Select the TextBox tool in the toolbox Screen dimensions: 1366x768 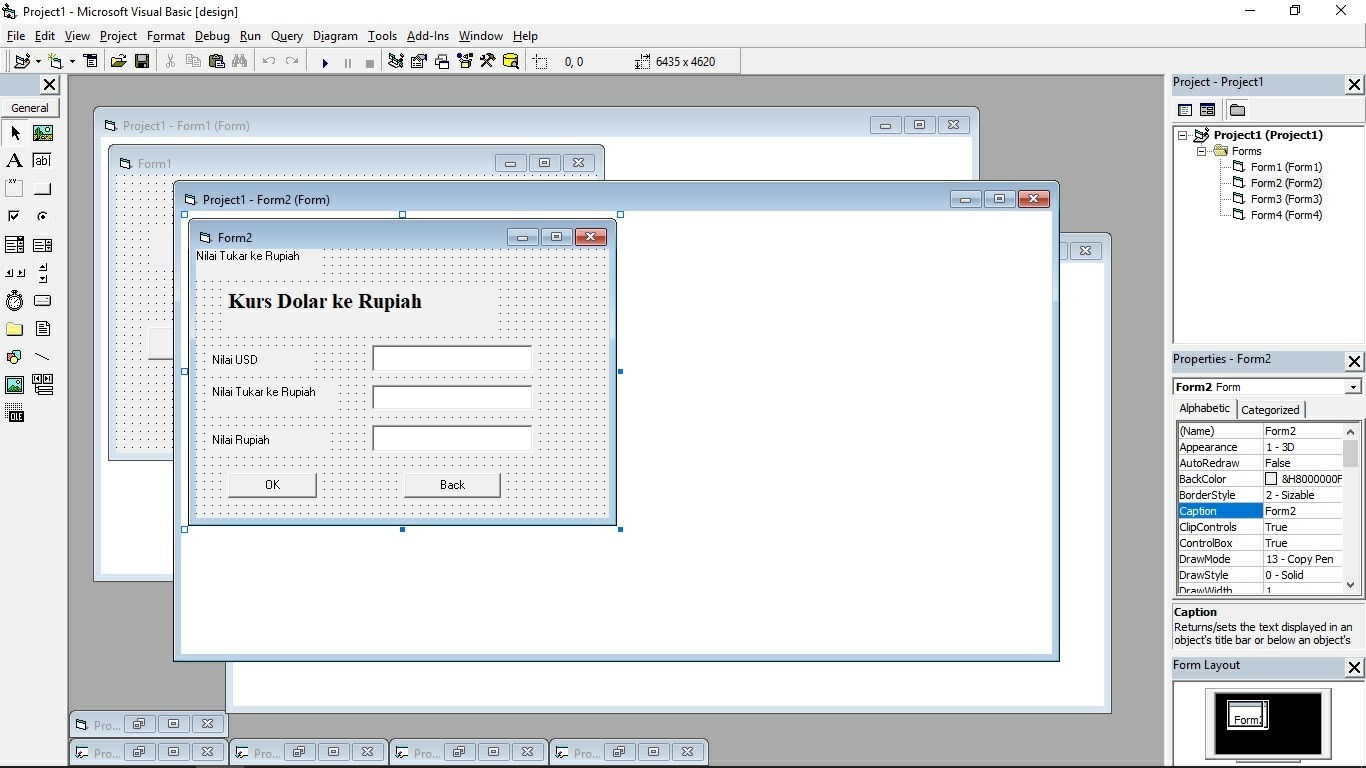point(42,160)
